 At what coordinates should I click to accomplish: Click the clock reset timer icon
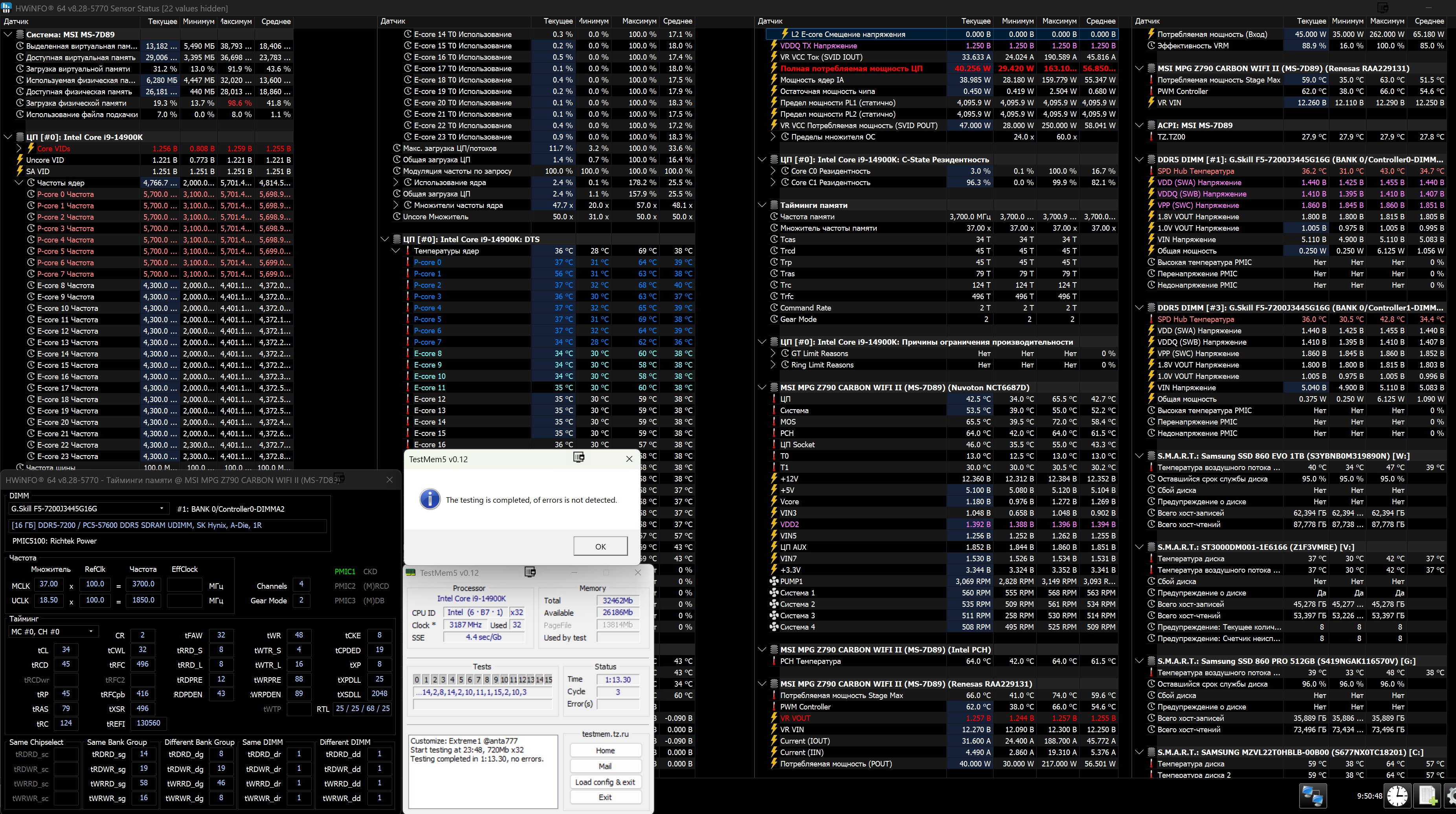[1397, 796]
